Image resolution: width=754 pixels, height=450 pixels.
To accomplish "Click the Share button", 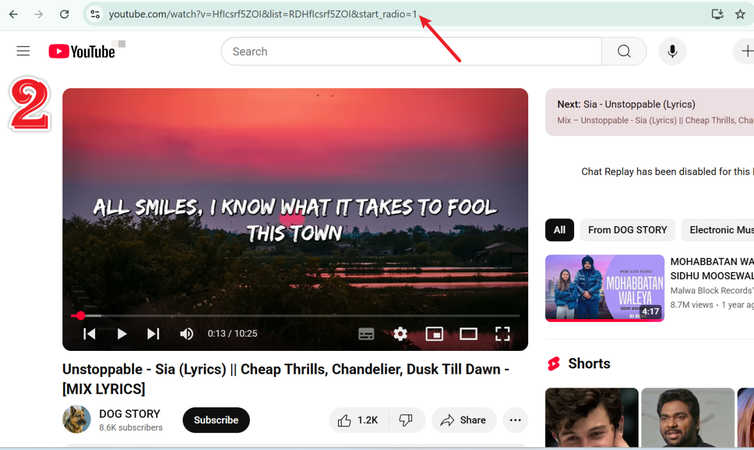I will tap(463, 420).
